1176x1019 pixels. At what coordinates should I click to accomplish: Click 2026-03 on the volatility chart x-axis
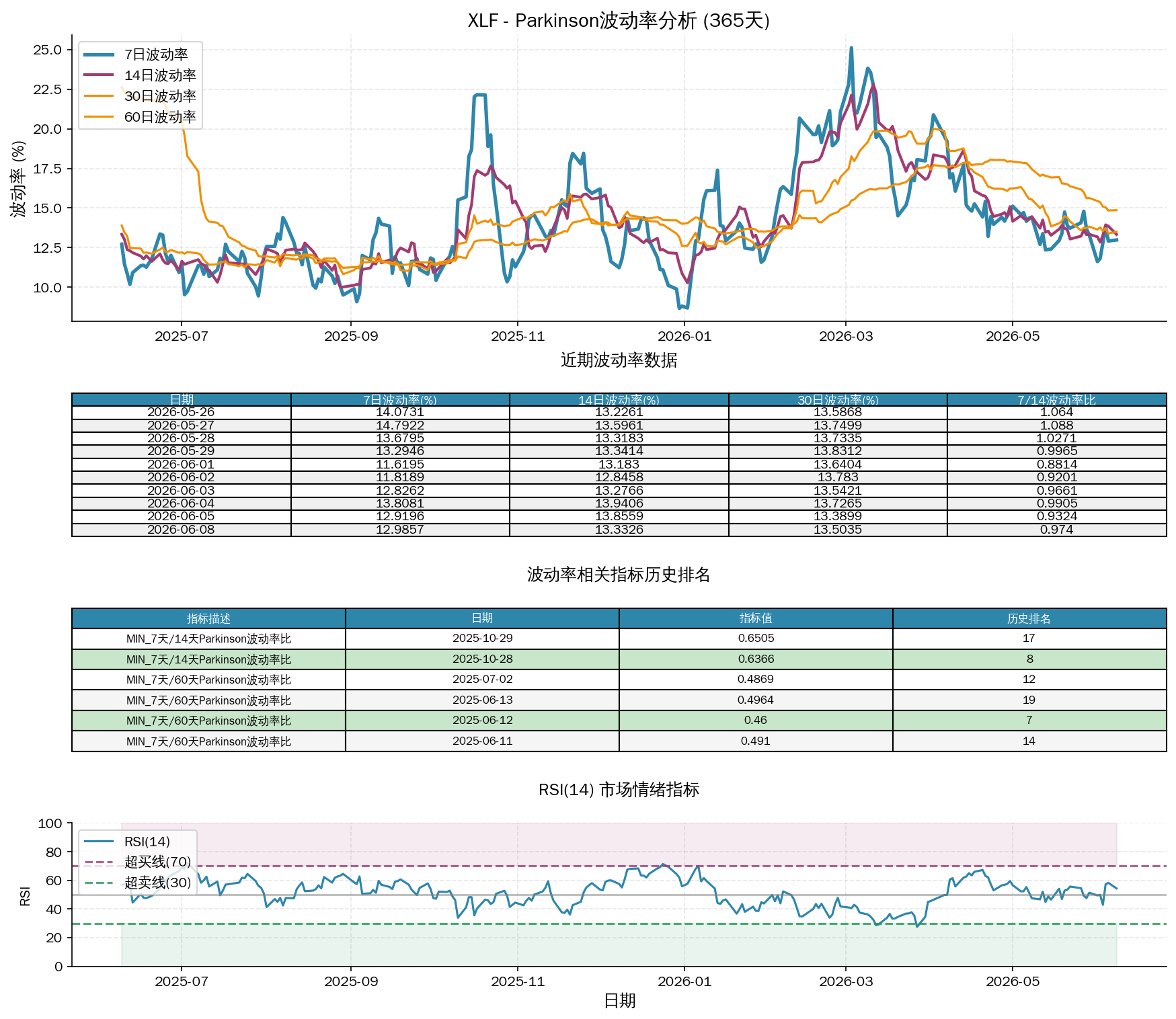846,336
